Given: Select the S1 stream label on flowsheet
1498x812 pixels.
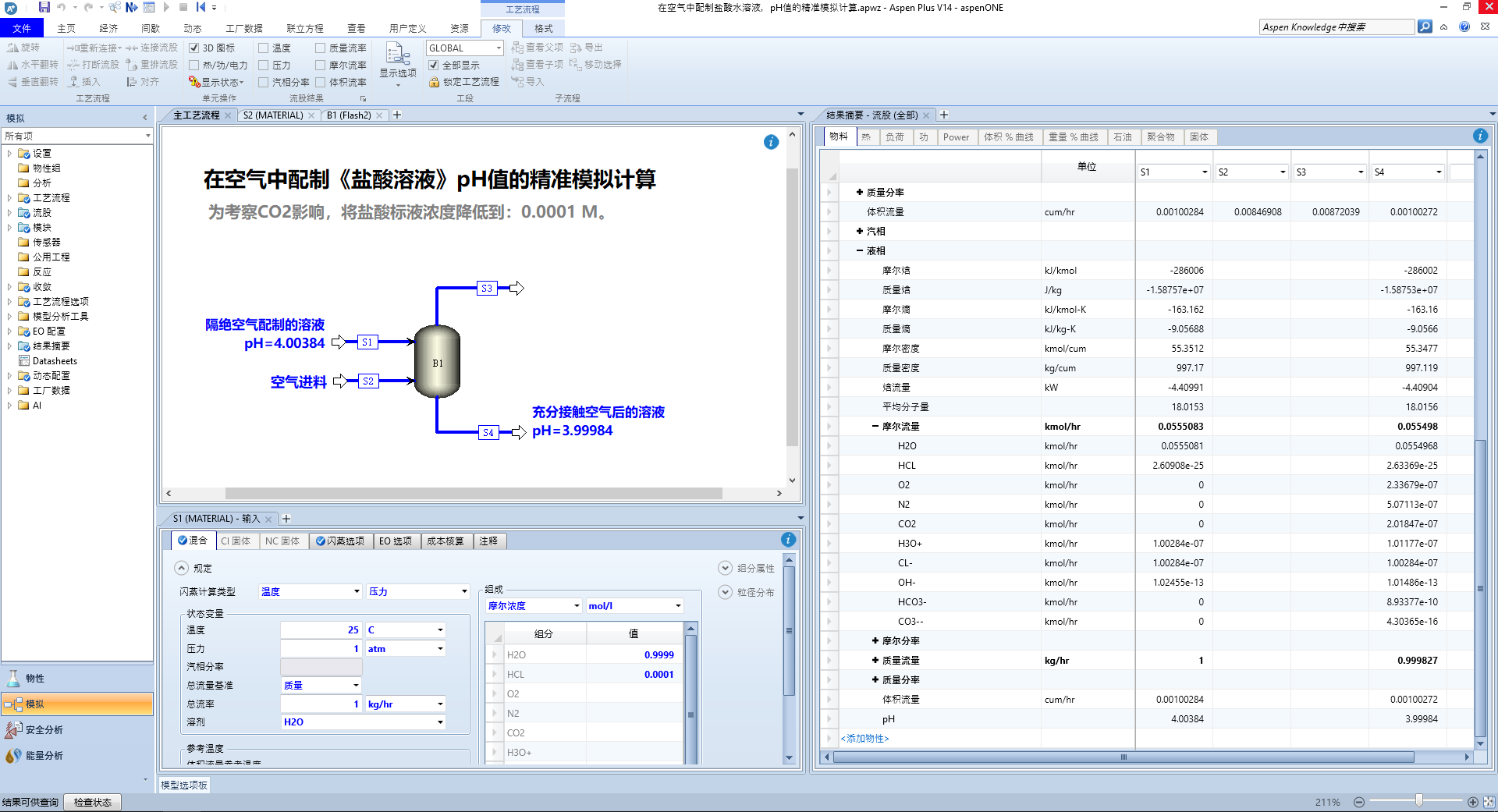Looking at the screenshot, I should (367, 342).
